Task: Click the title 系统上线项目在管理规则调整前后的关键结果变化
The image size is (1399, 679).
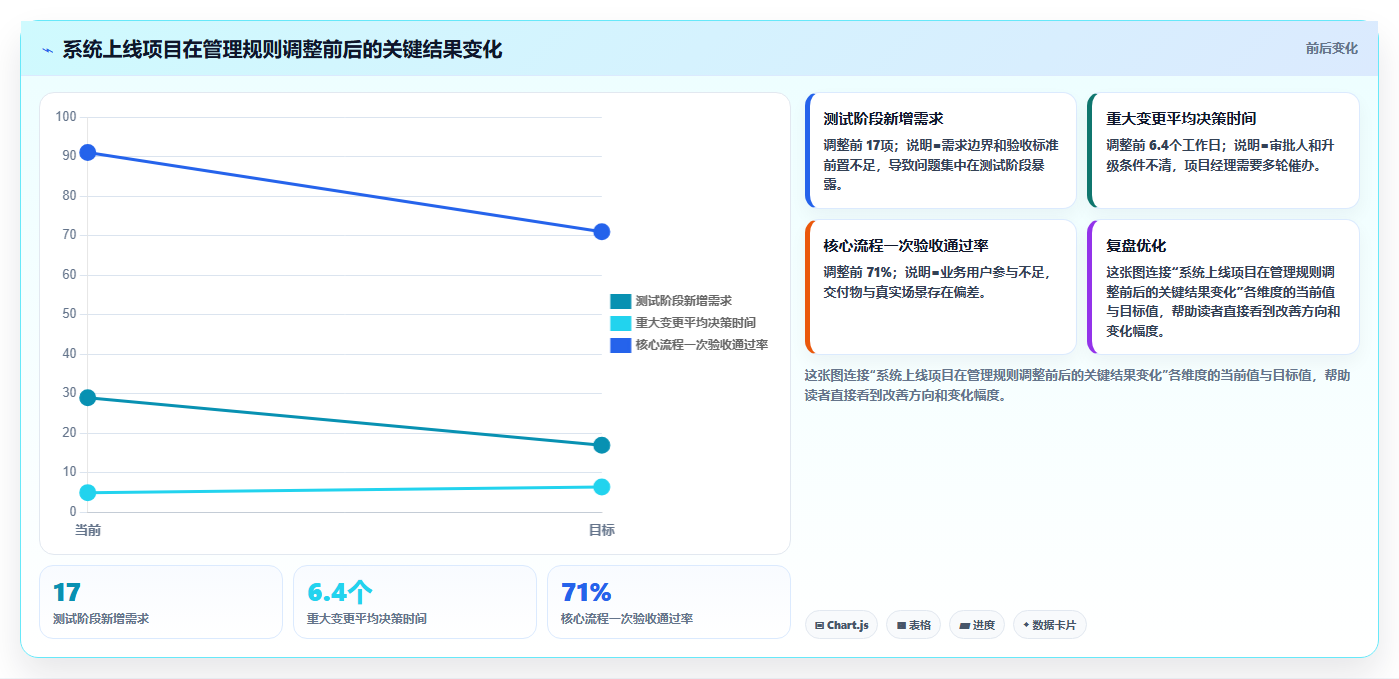Action: 282,50
